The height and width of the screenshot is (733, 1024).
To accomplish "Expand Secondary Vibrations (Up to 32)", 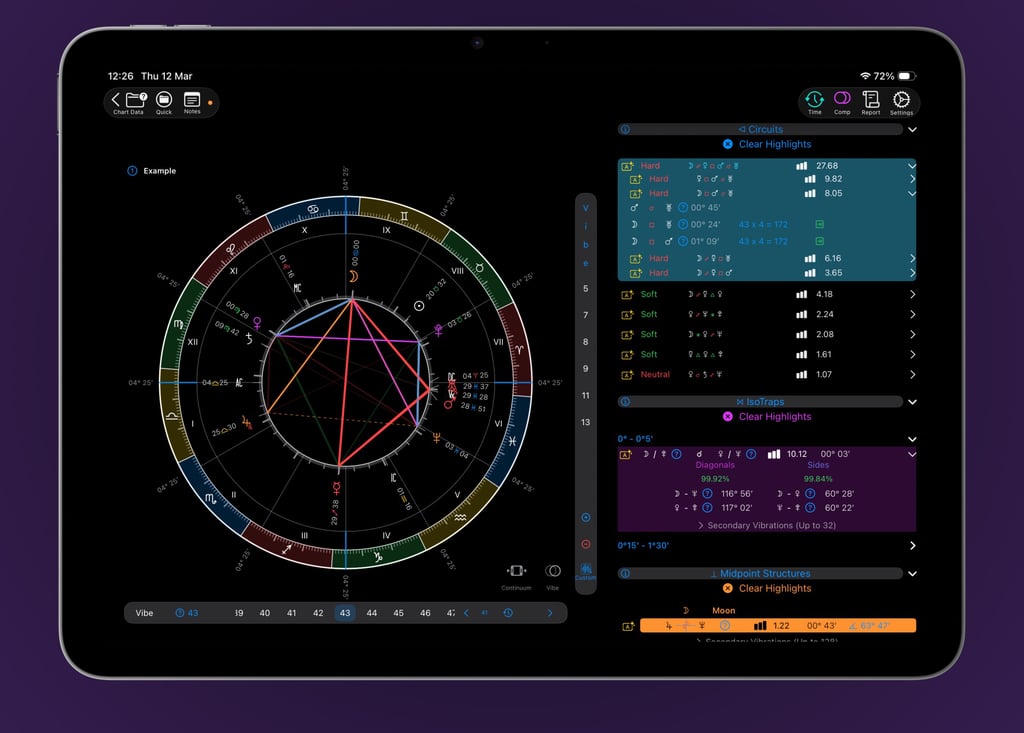I will pyautogui.click(x=767, y=525).
